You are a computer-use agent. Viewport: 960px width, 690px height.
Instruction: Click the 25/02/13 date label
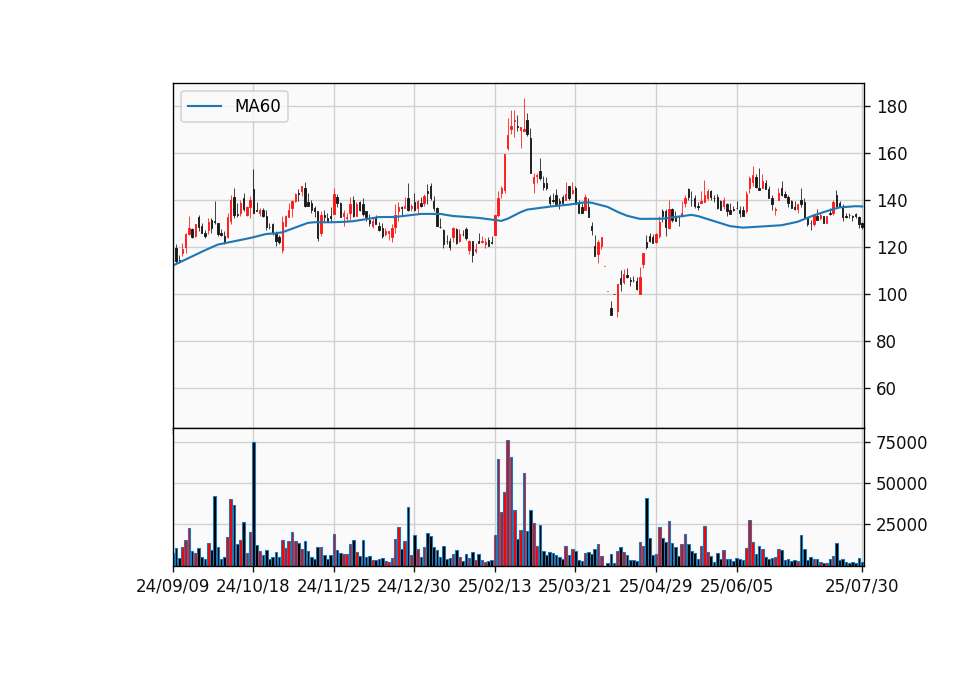pos(495,587)
